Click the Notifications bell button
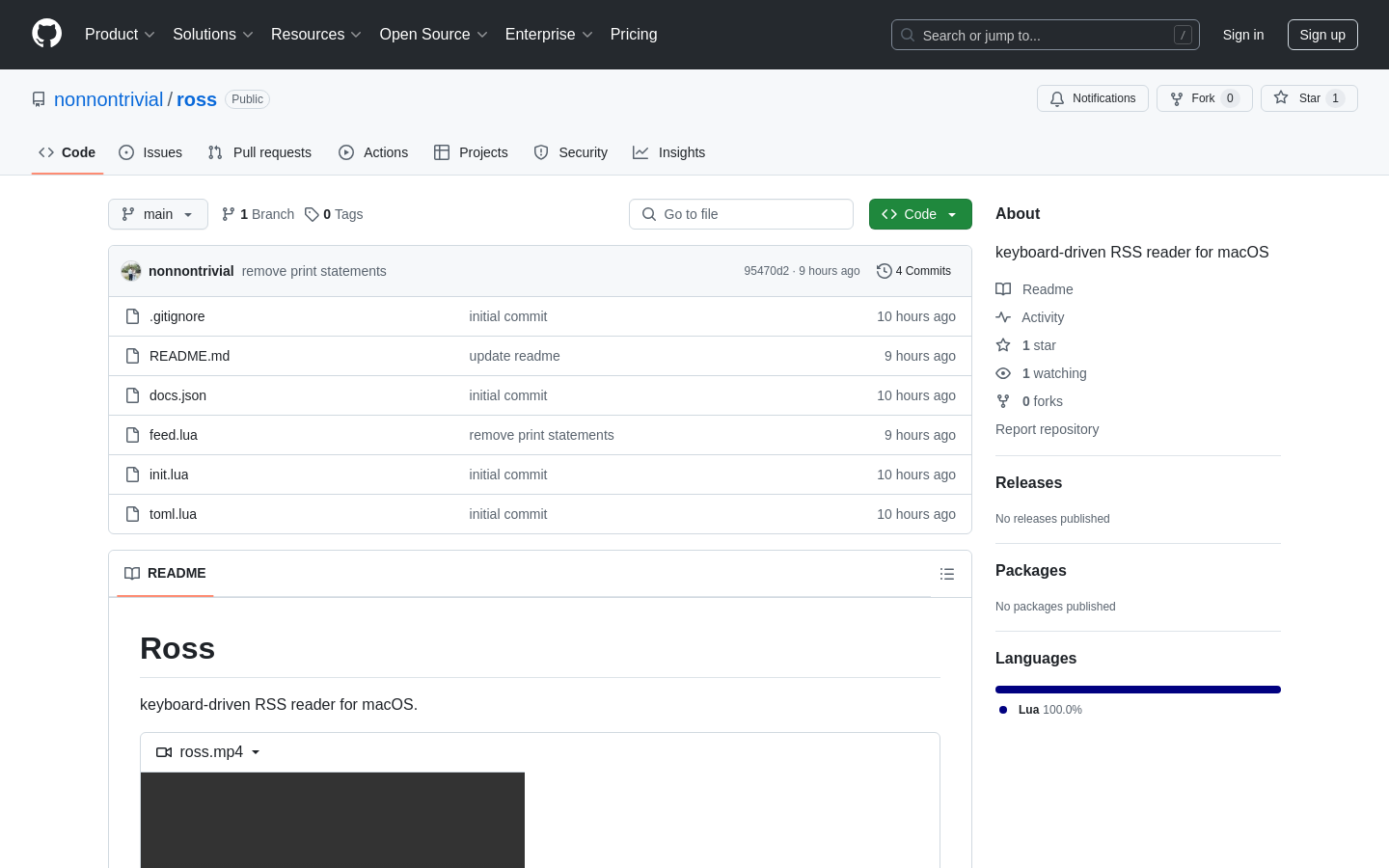The width and height of the screenshot is (1389, 868). click(x=1093, y=98)
